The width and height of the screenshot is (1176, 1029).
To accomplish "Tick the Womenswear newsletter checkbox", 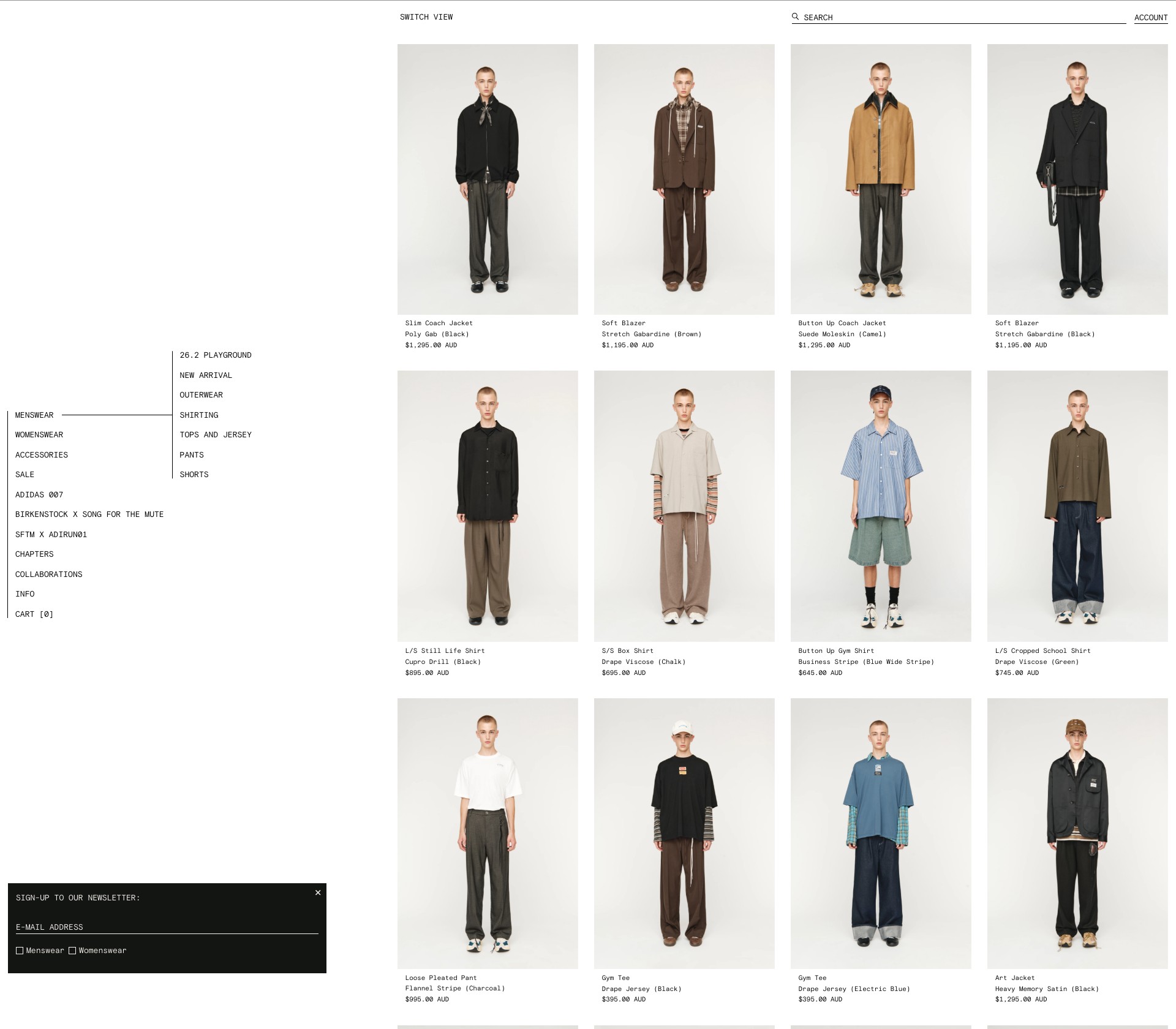I will pyautogui.click(x=72, y=951).
